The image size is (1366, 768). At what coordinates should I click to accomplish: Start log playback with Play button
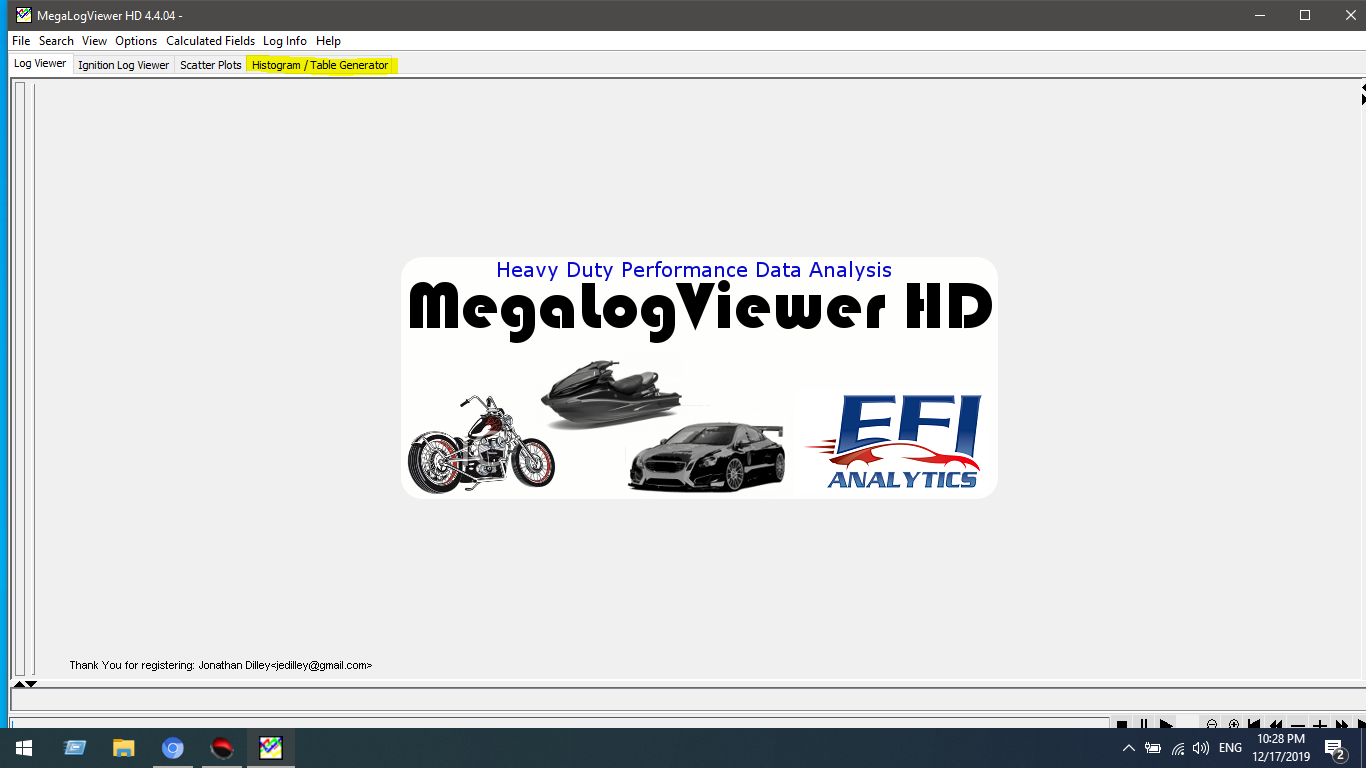(1166, 724)
